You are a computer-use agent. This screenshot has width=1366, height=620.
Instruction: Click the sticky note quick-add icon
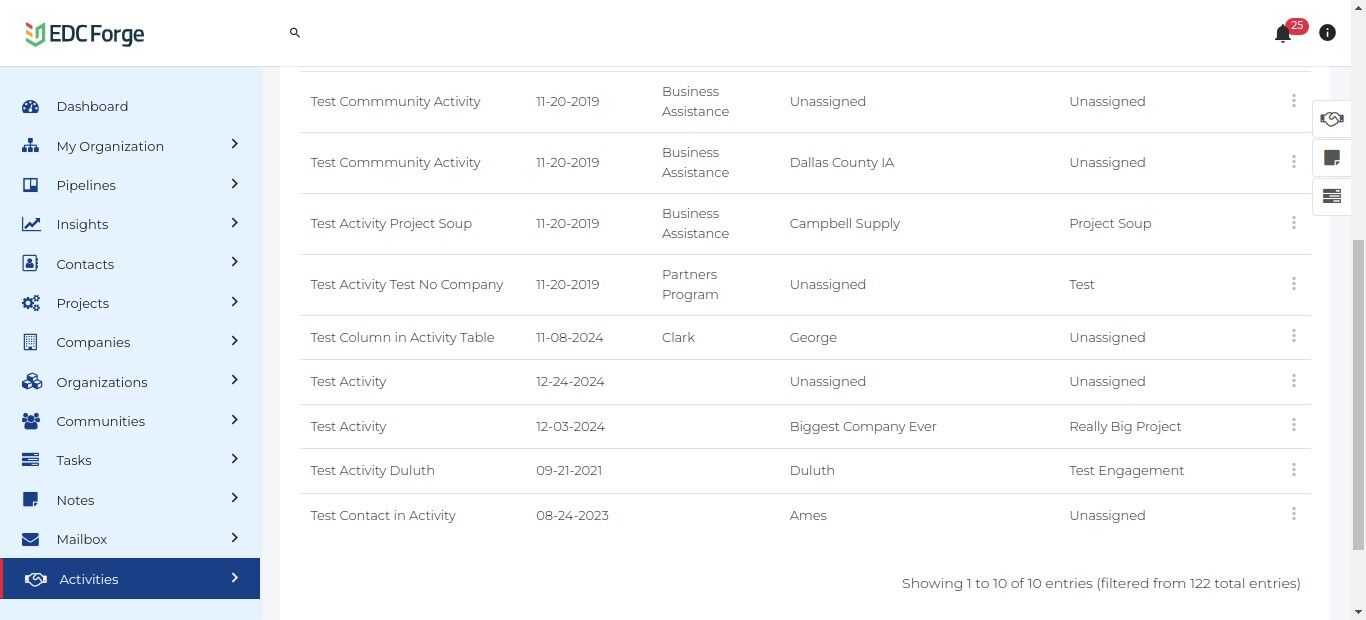click(x=1331, y=158)
